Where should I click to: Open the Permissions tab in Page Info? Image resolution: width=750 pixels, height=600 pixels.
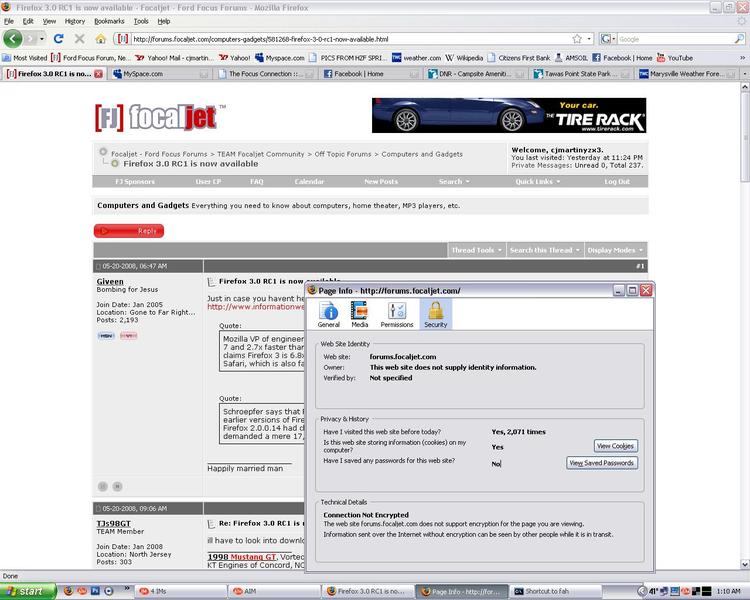coord(397,314)
